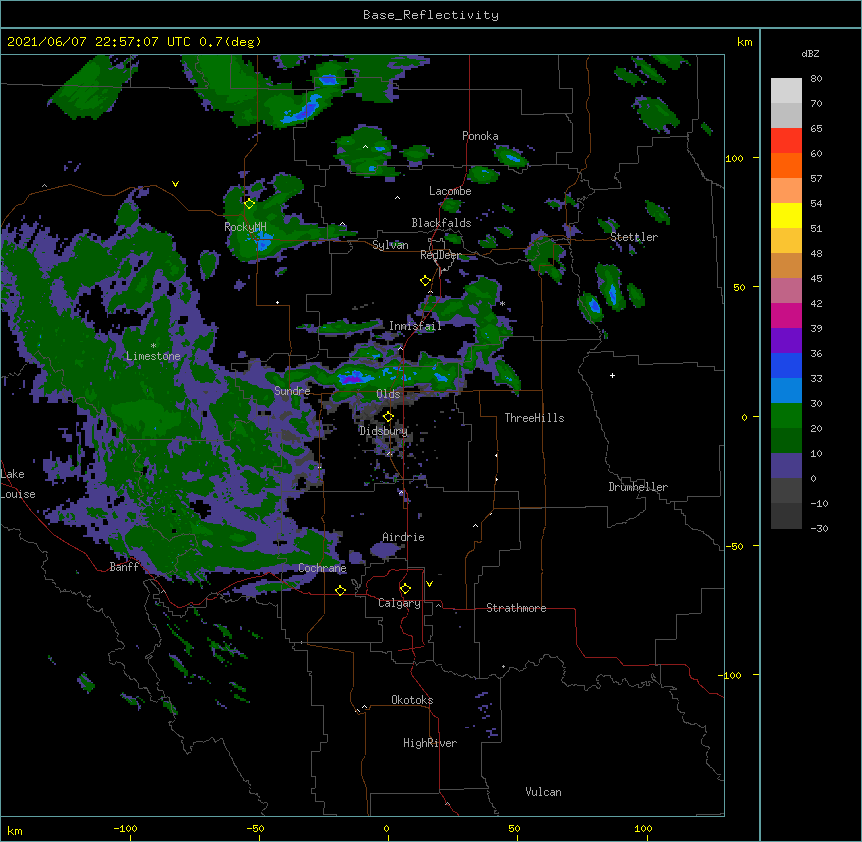This screenshot has height=842, width=862.
Task: Click the HighRiver town label
Action: [x=430, y=743]
